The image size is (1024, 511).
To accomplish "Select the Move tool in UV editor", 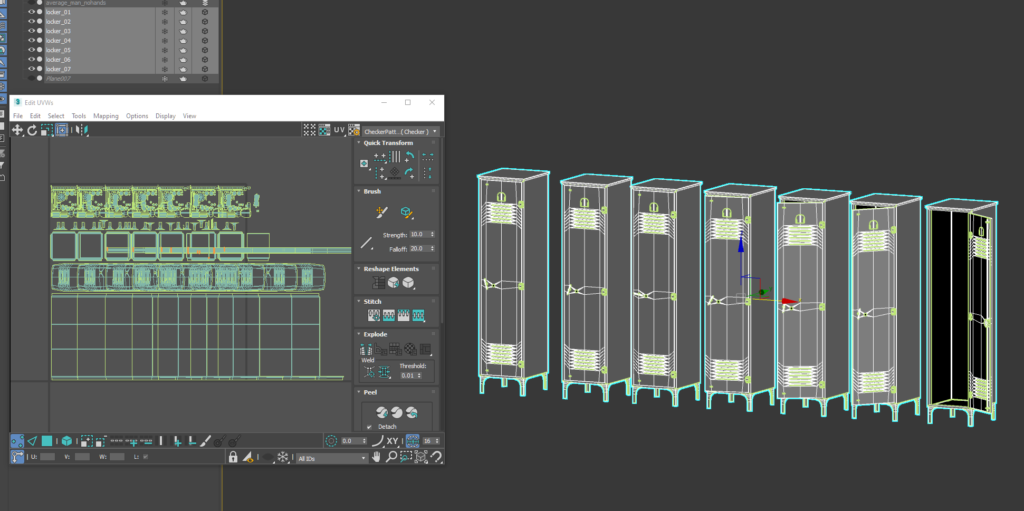I will 17,130.
